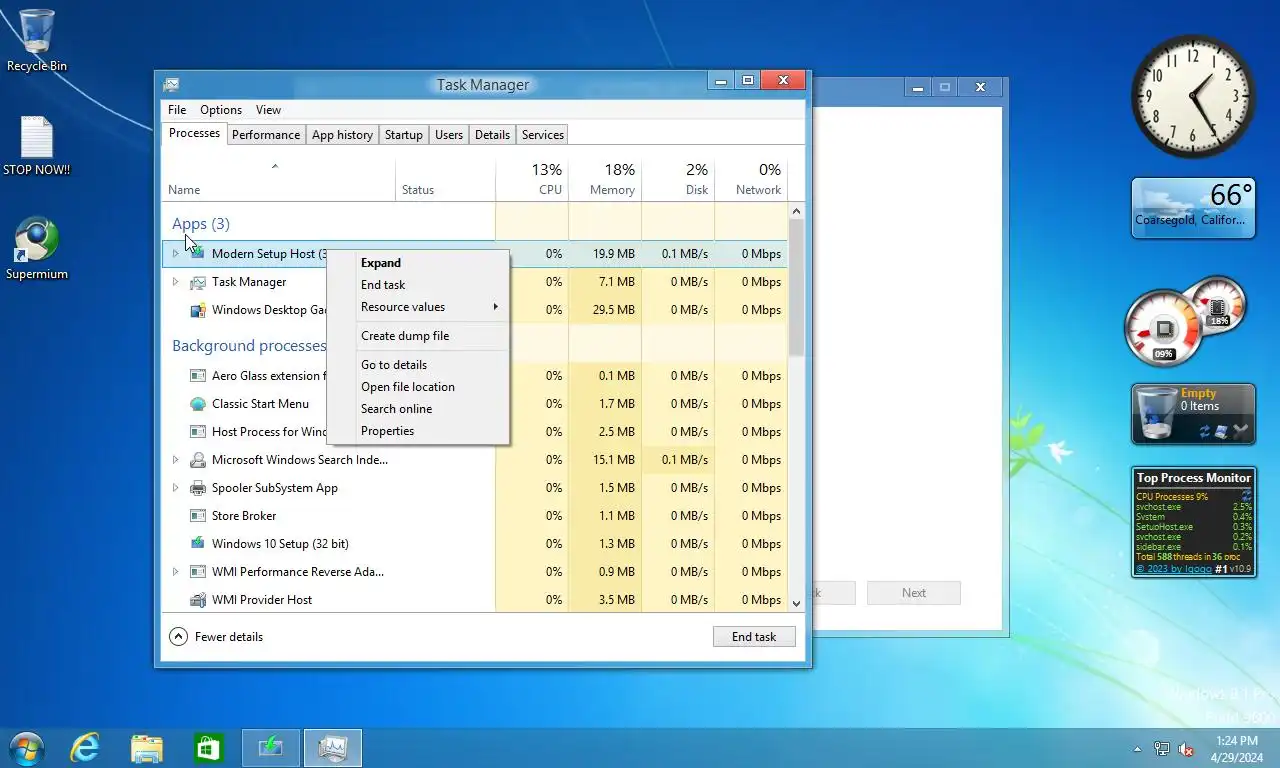
Task: Switch to the App history tab
Action: point(342,135)
